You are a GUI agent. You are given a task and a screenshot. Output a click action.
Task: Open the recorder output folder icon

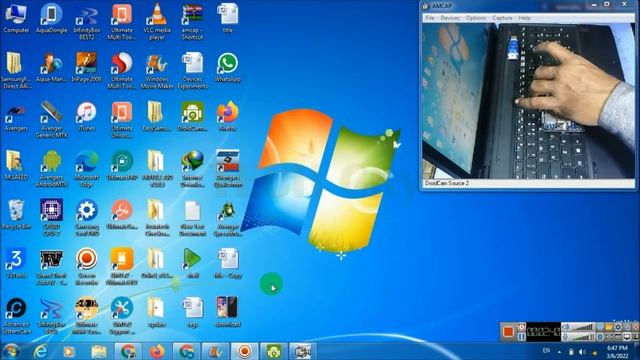coord(609,327)
